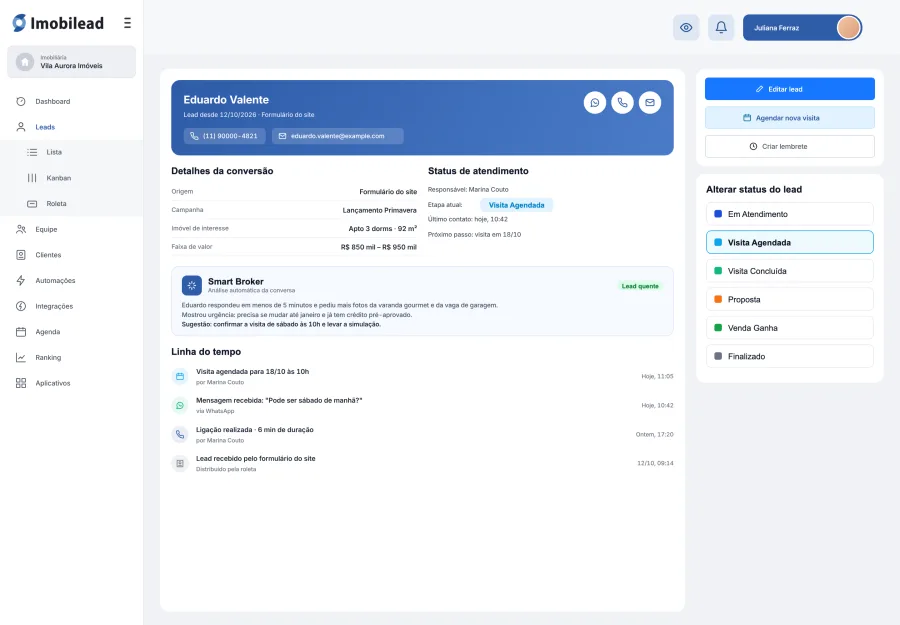Image resolution: width=900 pixels, height=625 pixels.
Task: Click calendar icon of visita agendada timeline entry
Action: tap(180, 376)
